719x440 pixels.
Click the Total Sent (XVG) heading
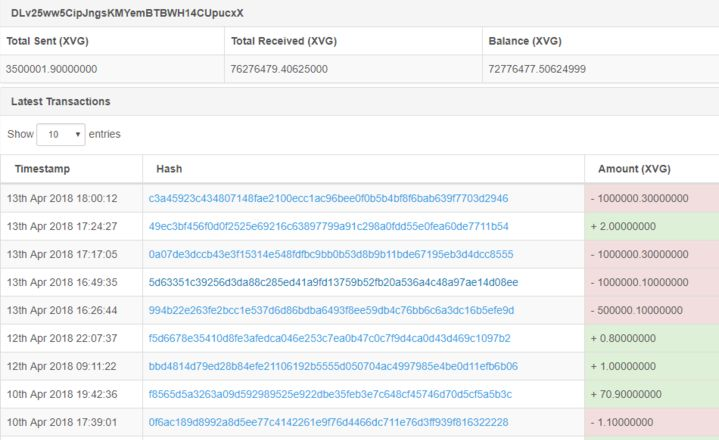click(47, 41)
